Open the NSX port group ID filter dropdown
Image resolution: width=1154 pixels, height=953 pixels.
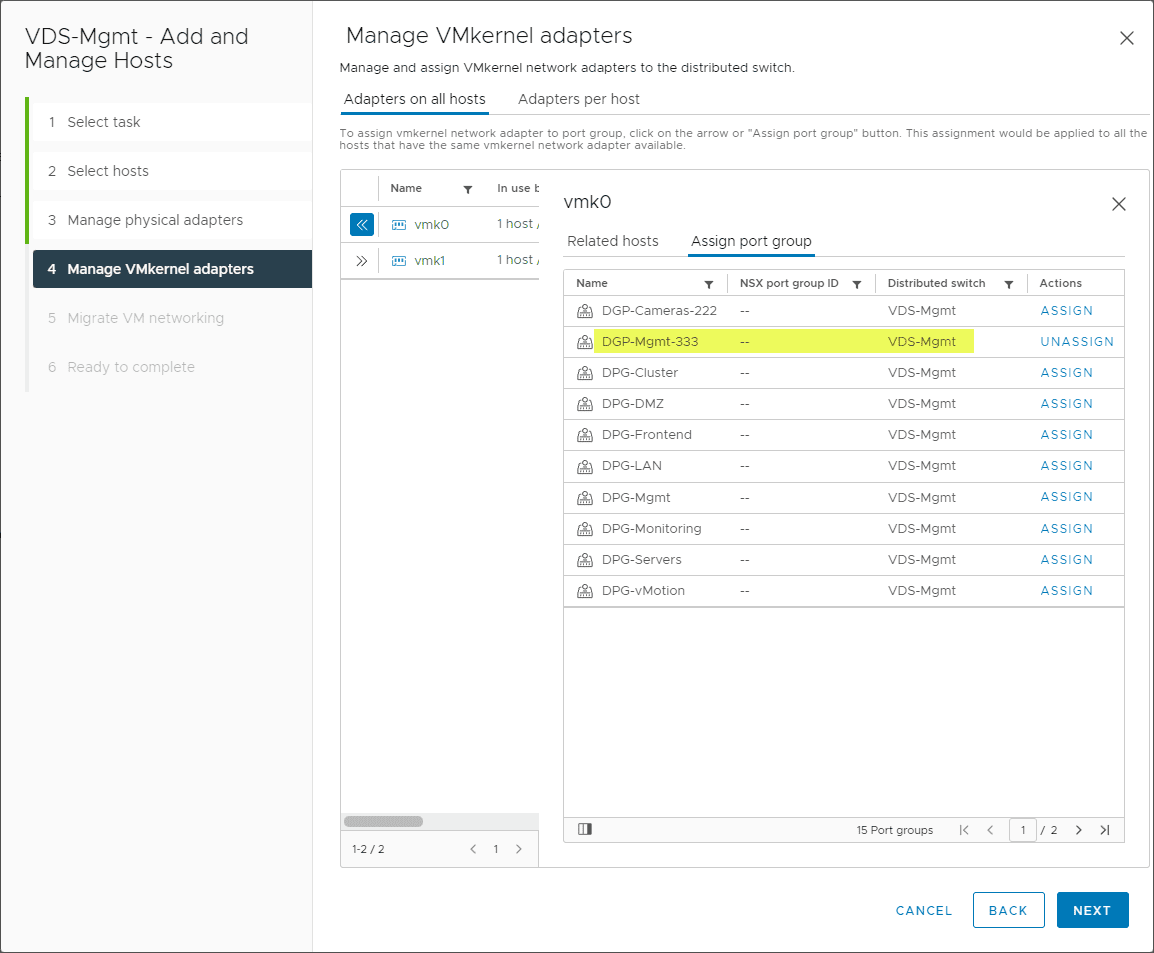[x=857, y=283]
